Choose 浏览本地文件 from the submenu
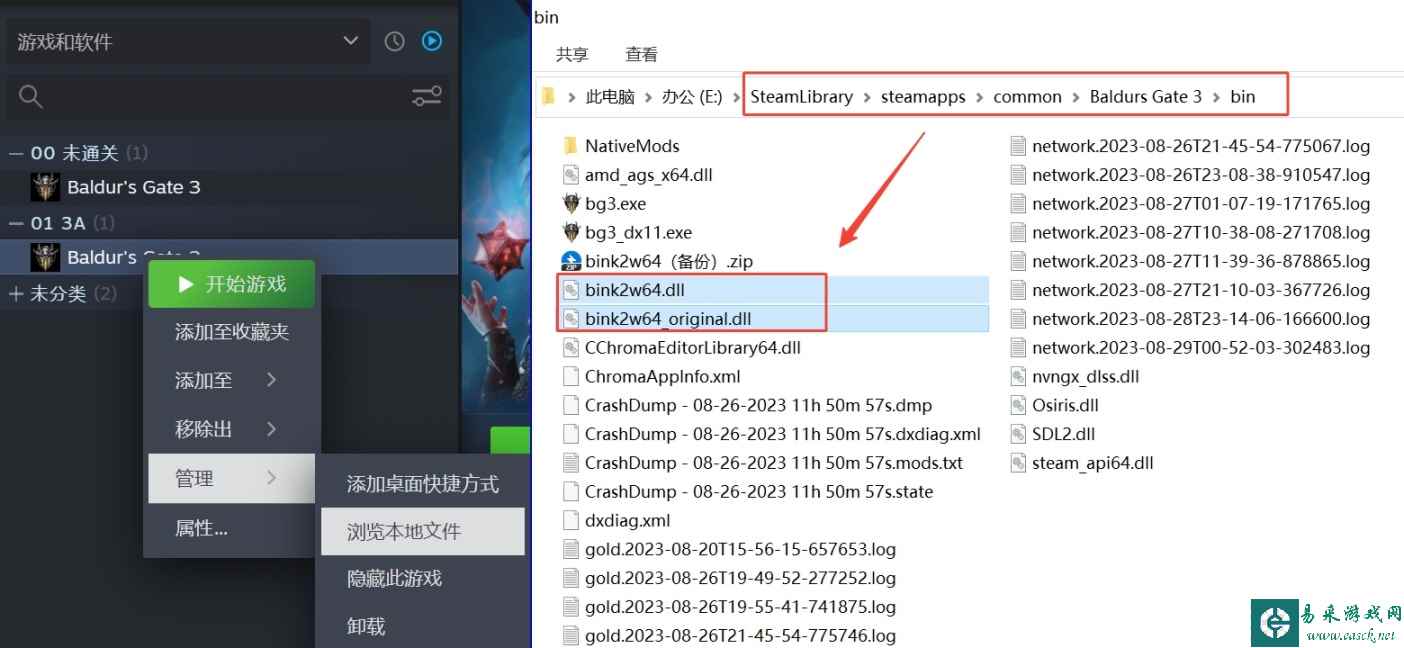1404x648 pixels. tap(422, 531)
